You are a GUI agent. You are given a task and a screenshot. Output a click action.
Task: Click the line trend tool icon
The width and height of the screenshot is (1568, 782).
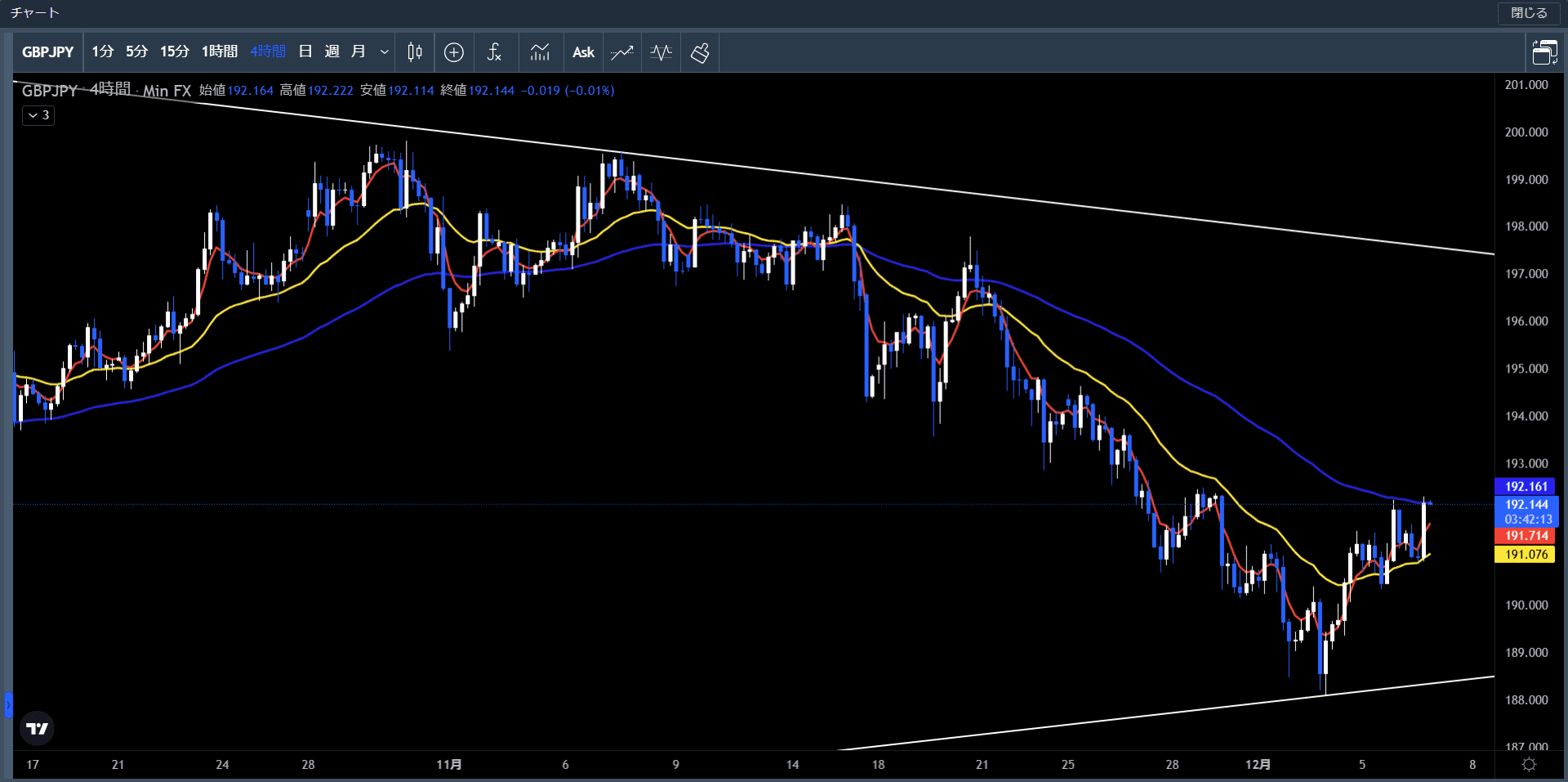click(x=622, y=52)
